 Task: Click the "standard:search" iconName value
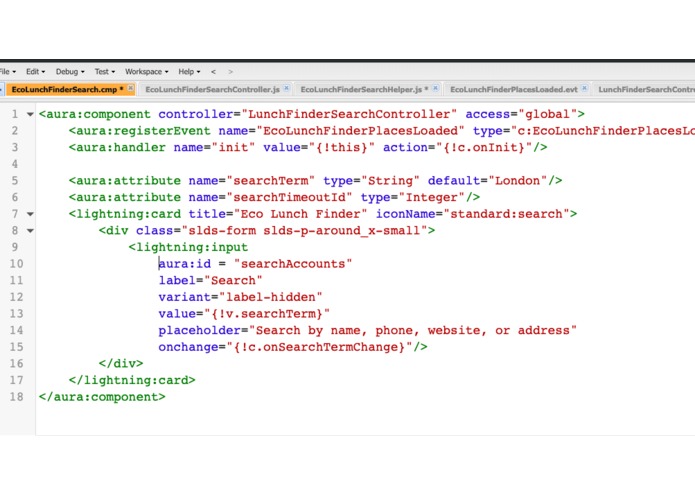click(506, 214)
